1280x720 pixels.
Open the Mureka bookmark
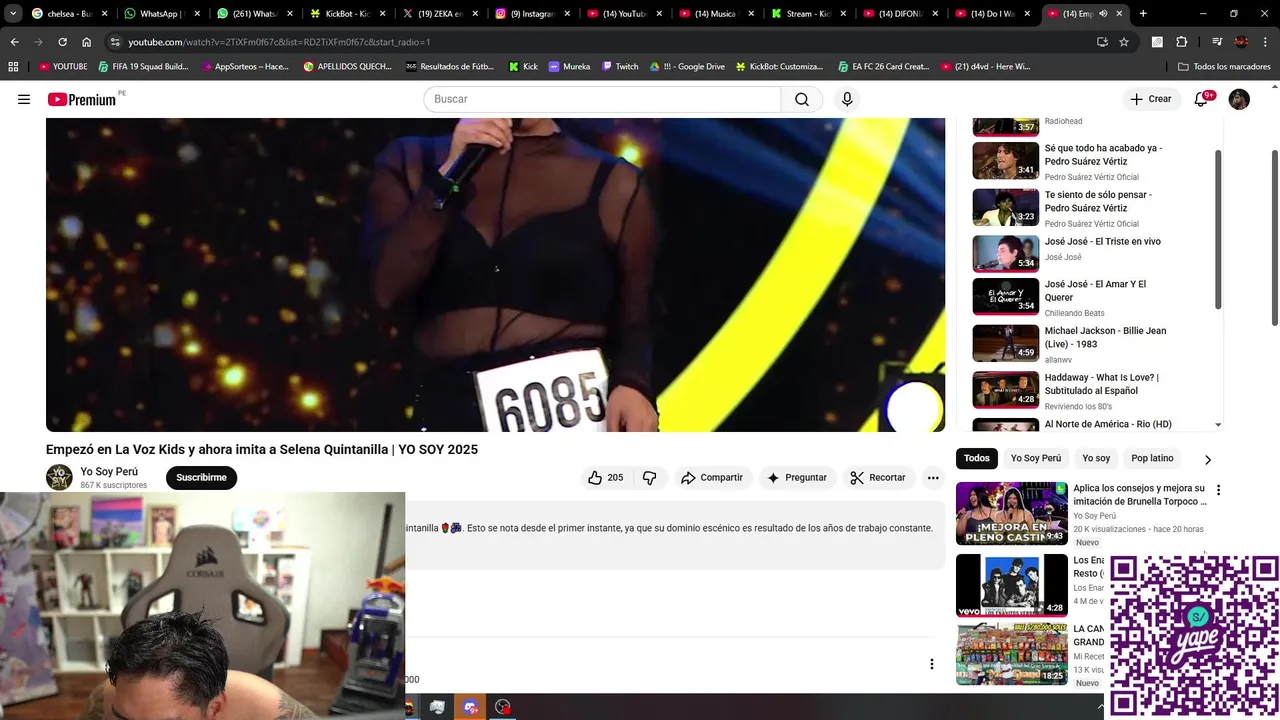coord(569,67)
